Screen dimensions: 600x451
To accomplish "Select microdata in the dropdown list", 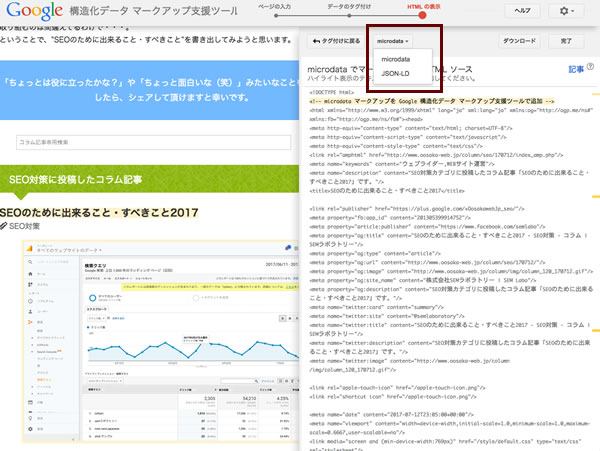I will pos(396,59).
